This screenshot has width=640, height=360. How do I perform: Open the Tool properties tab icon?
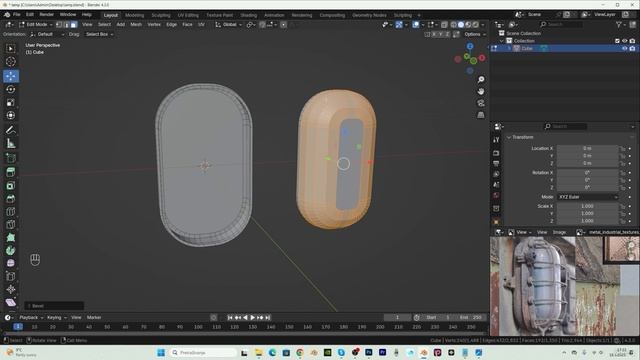[x=496, y=140]
